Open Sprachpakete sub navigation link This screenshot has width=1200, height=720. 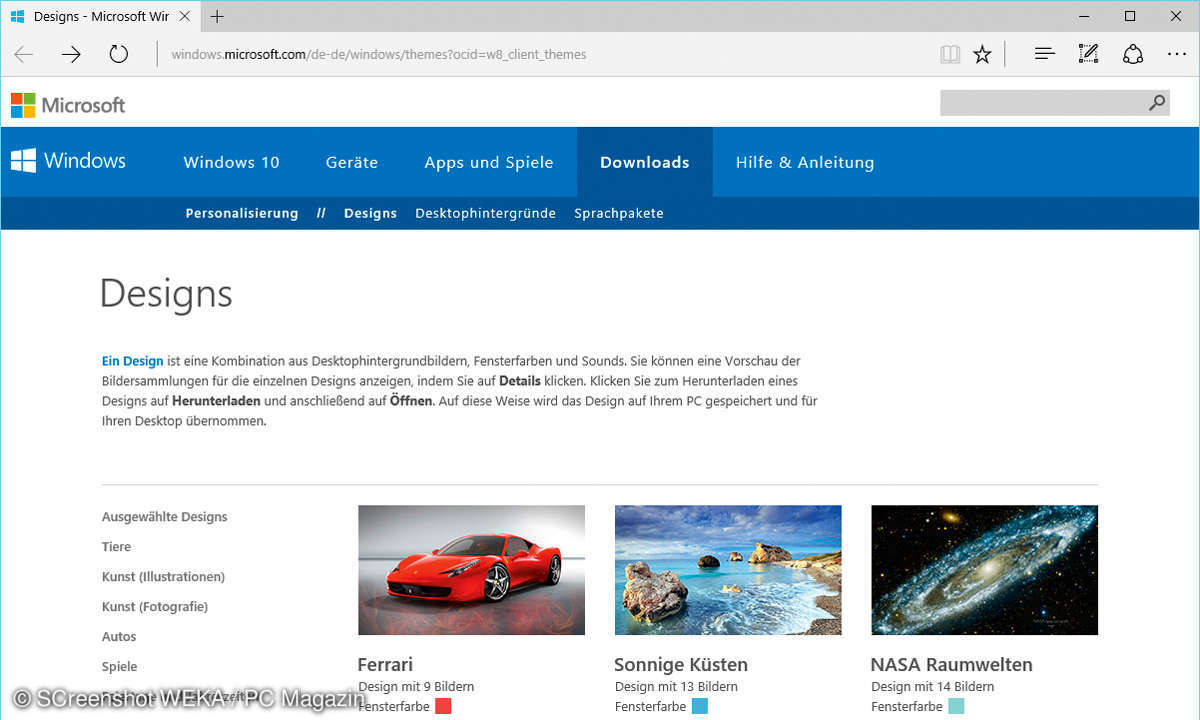pyautogui.click(x=619, y=213)
